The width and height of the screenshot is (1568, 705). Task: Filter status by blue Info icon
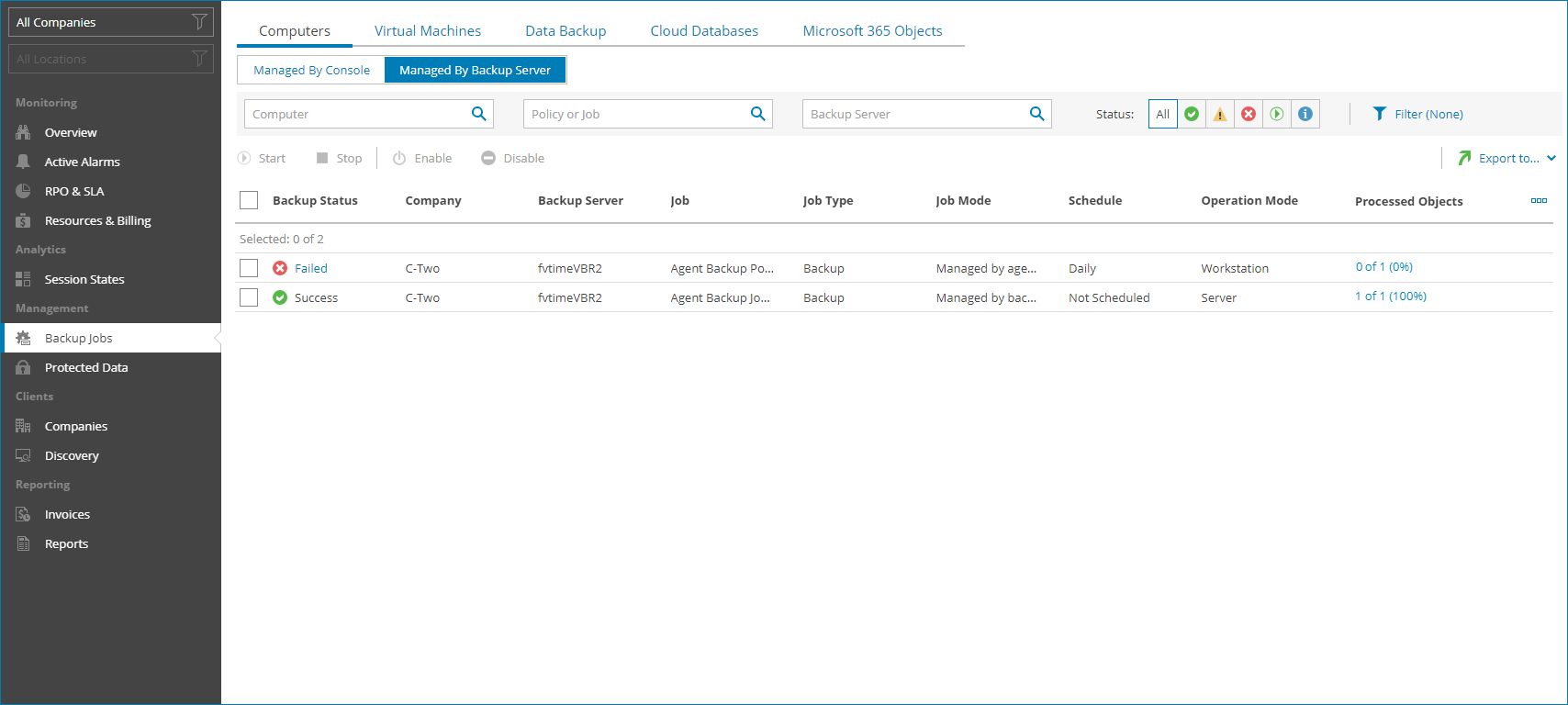point(1305,114)
